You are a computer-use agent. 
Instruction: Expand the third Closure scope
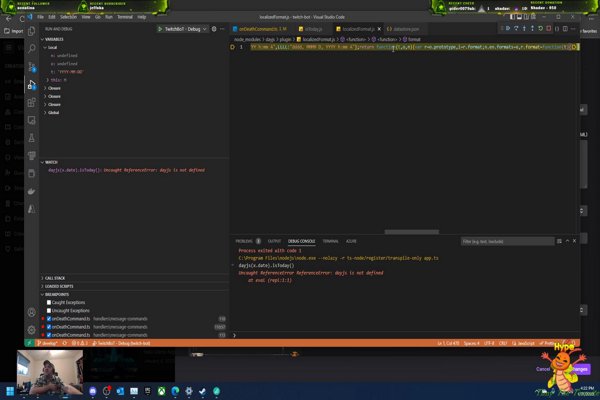tap(53, 104)
